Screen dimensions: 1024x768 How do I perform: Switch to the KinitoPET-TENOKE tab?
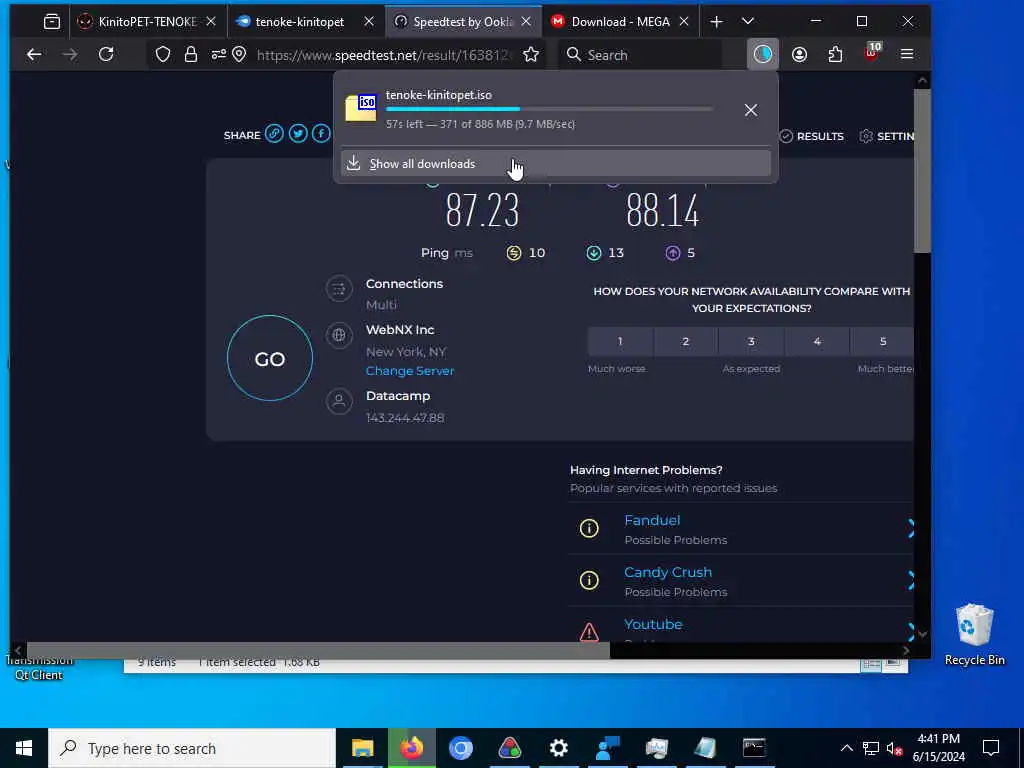pyautogui.click(x=147, y=22)
